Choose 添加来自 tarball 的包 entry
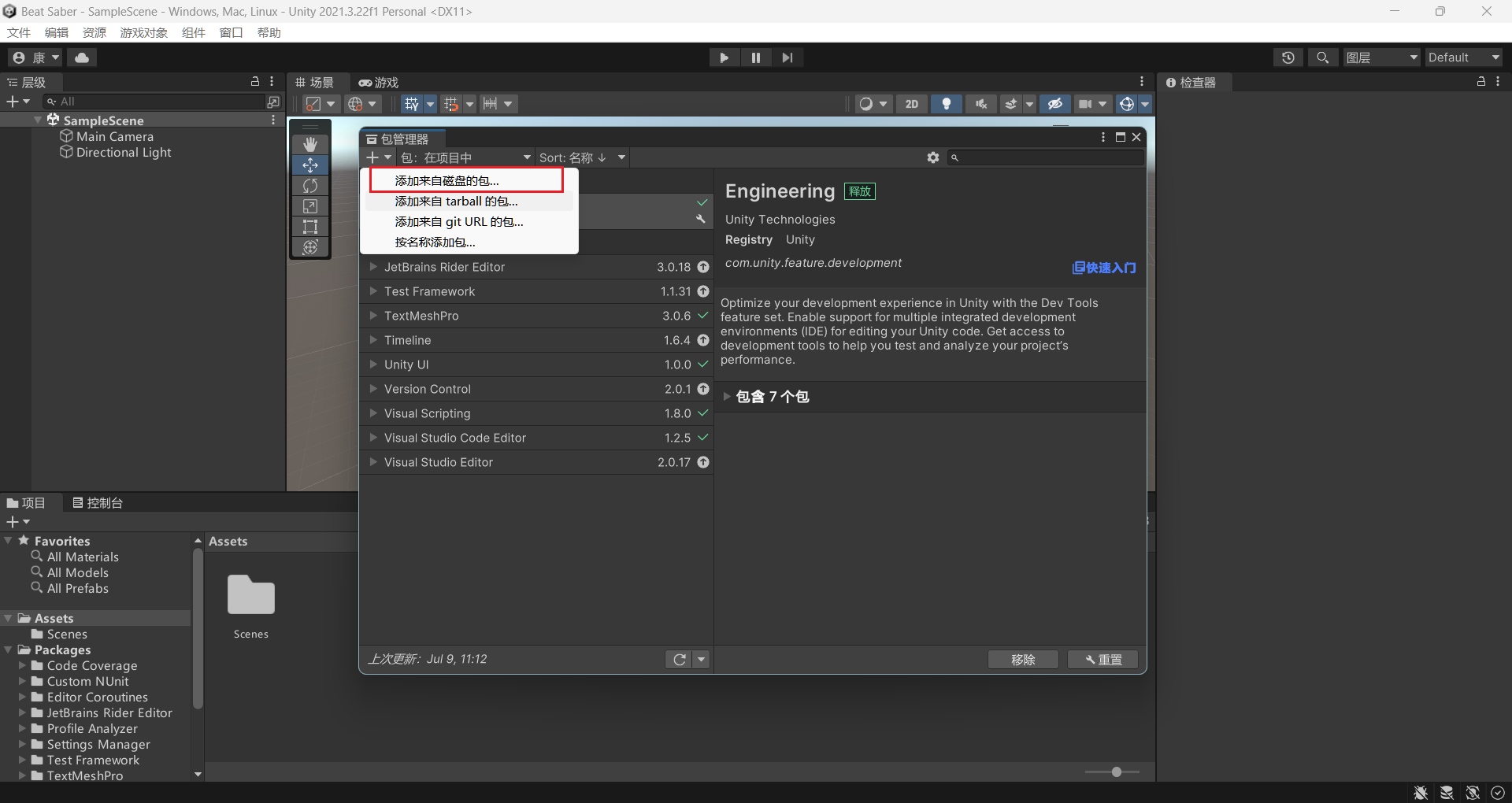This screenshot has width=1512, height=803. coord(470,201)
